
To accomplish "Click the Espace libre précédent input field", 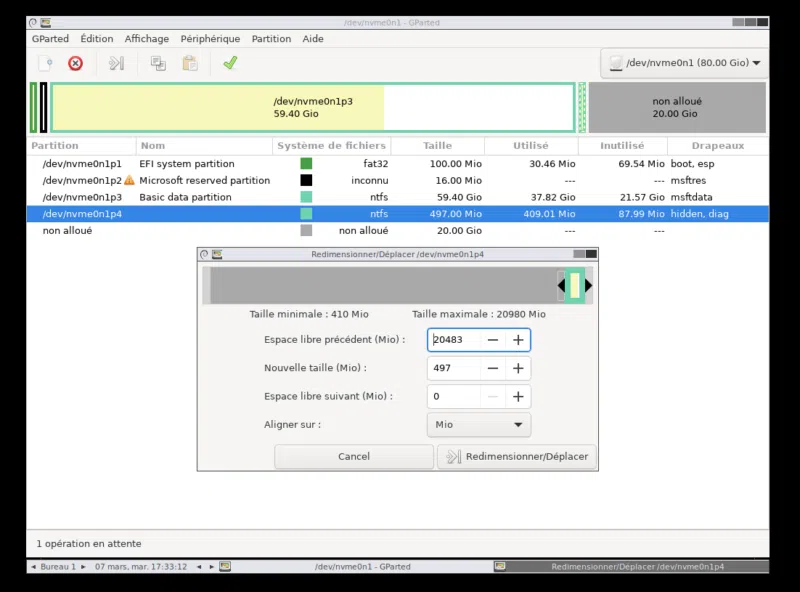I will [x=452, y=340].
